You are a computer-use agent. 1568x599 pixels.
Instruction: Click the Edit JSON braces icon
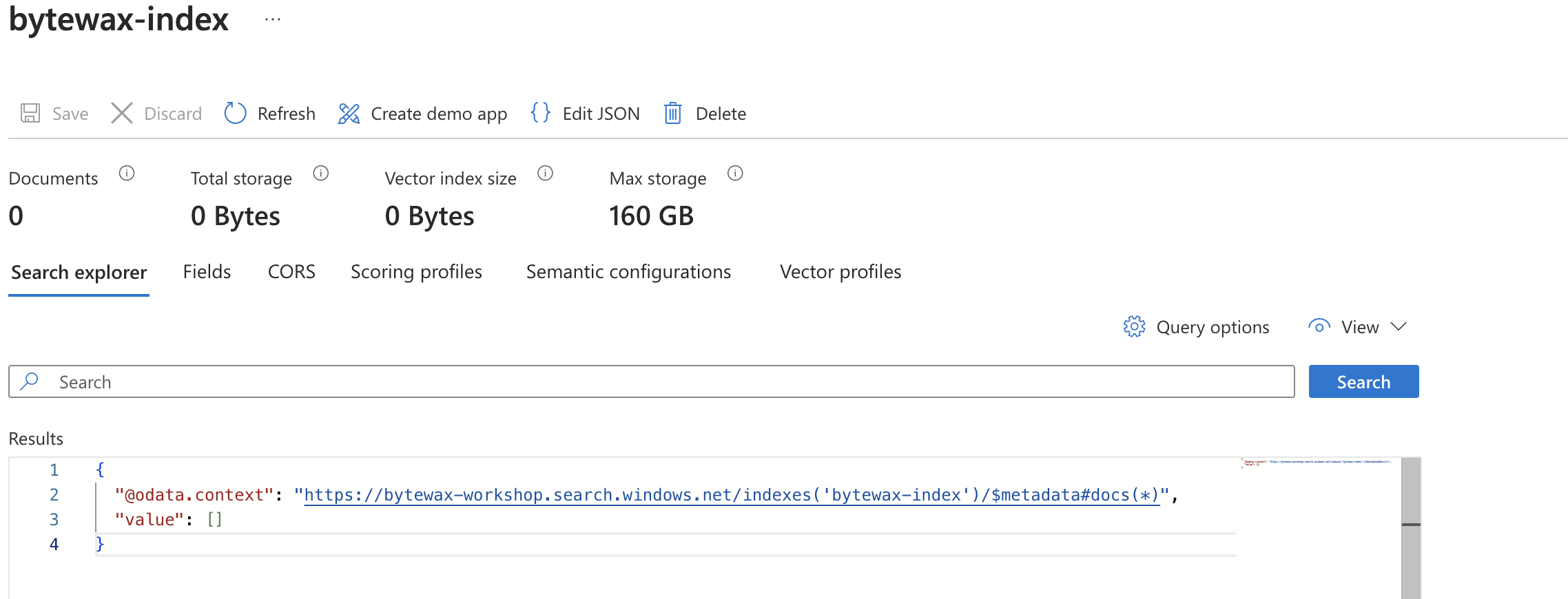click(541, 113)
